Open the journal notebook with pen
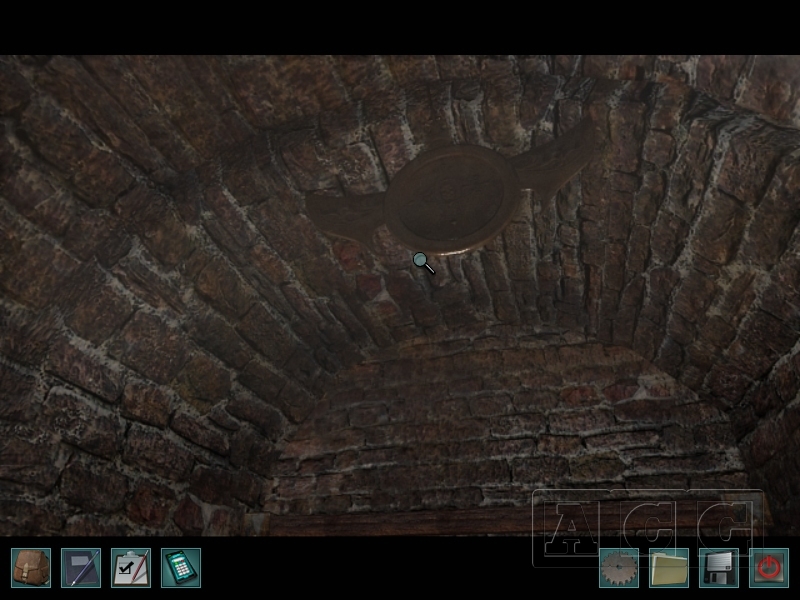Viewport: 800px width, 600px height. point(81,568)
